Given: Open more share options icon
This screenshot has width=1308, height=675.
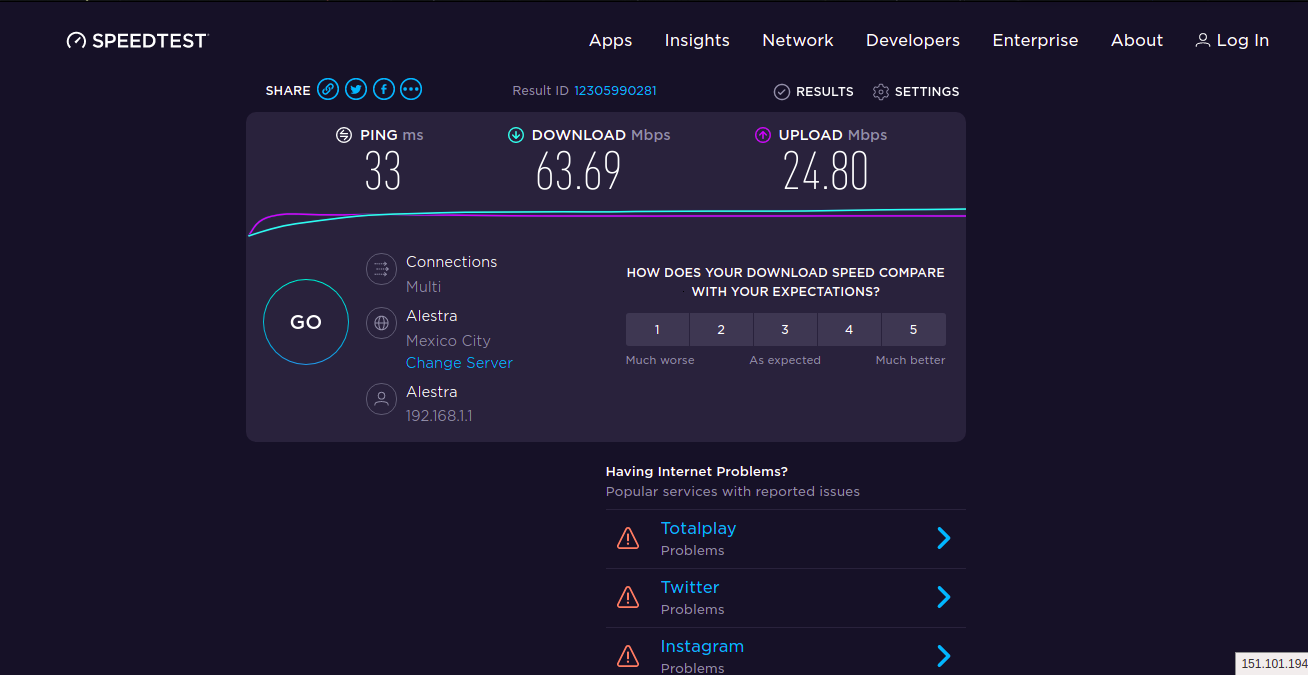Looking at the screenshot, I should tap(411, 90).
